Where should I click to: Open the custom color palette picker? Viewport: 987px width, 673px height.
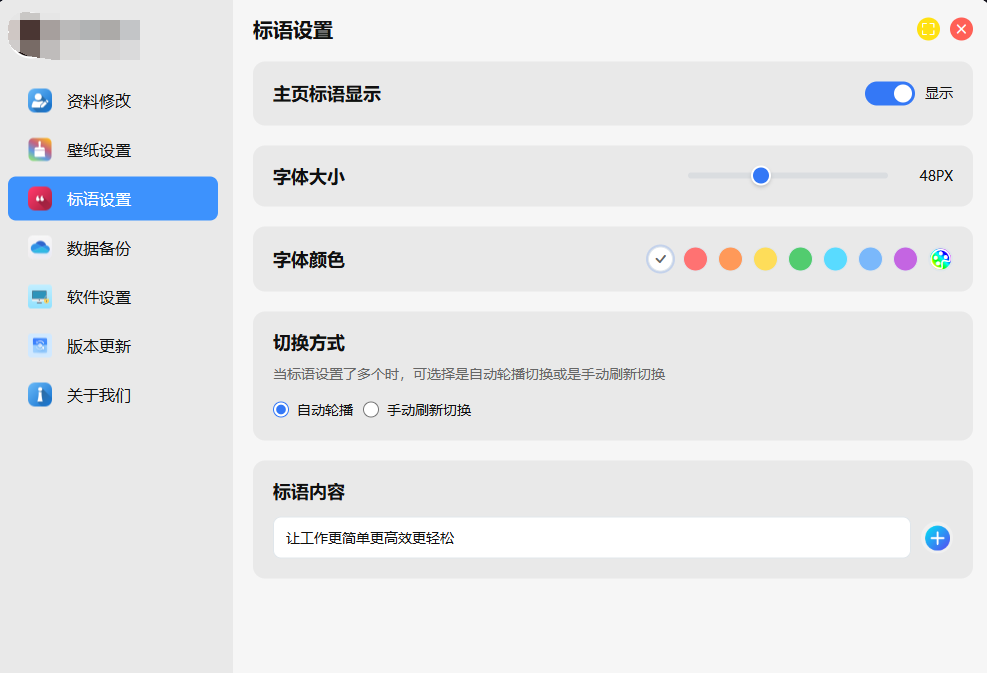[940, 259]
